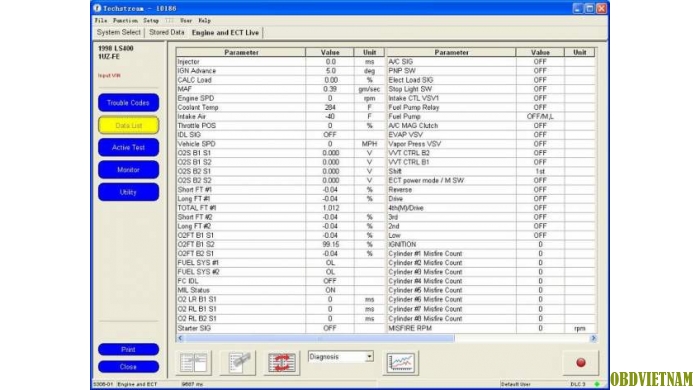
Task: Click the split data list view icon
Action: click(194, 362)
